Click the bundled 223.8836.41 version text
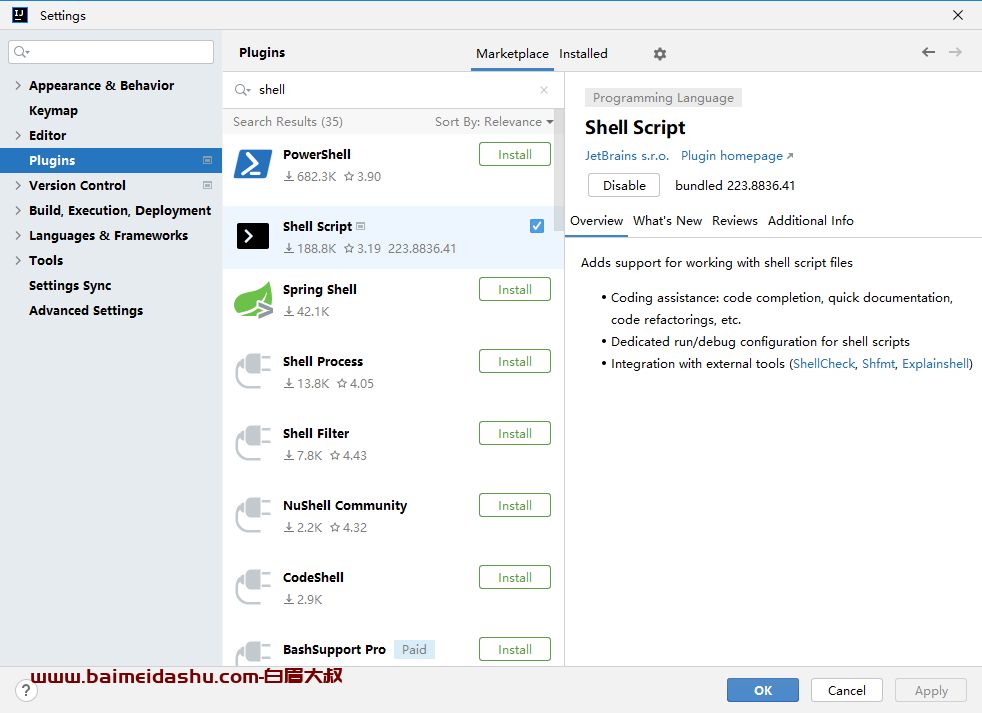The width and height of the screenshot is (982, 713). coord(735,185)
